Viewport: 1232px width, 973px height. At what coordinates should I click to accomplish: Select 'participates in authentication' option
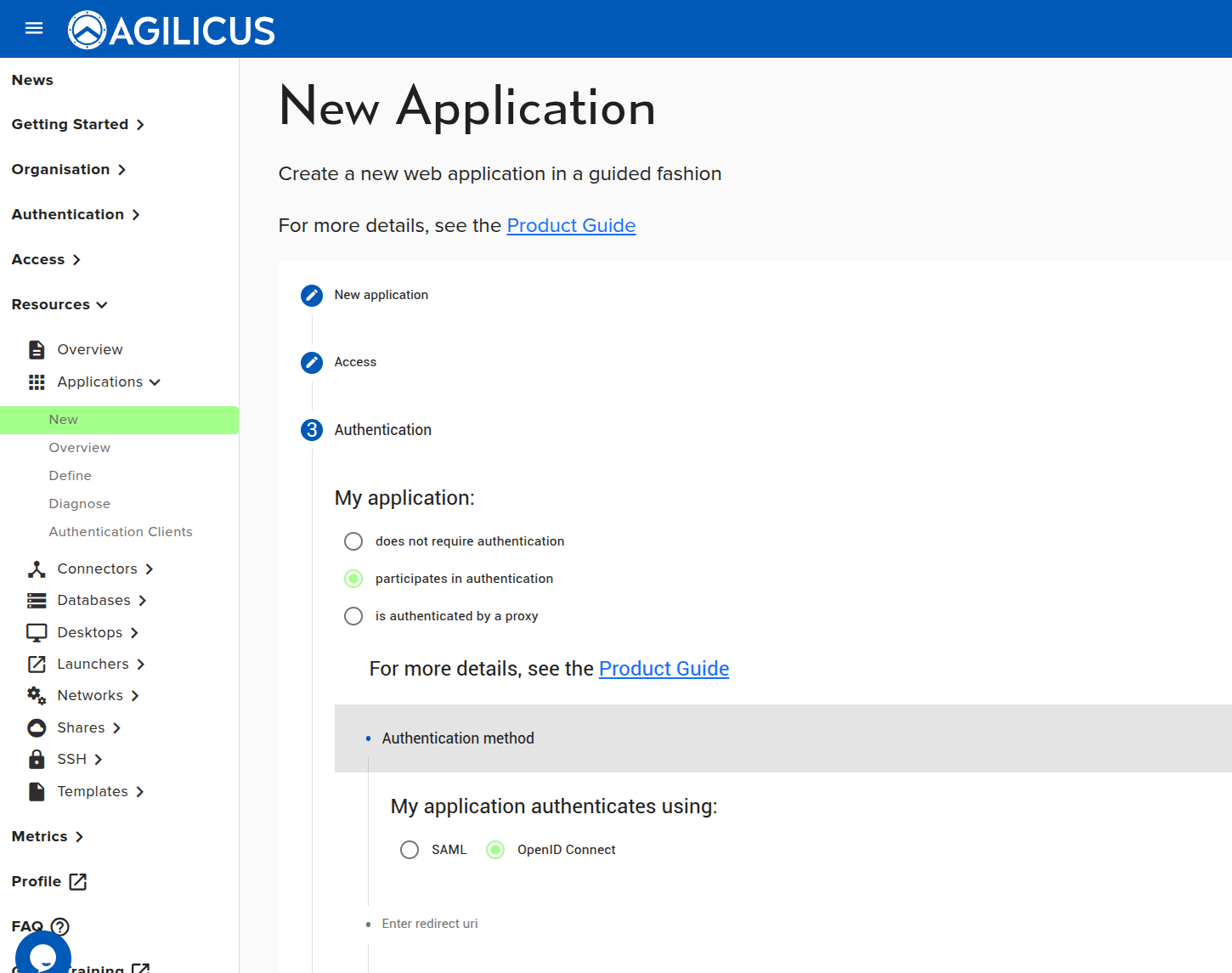[x=353, y=579]
